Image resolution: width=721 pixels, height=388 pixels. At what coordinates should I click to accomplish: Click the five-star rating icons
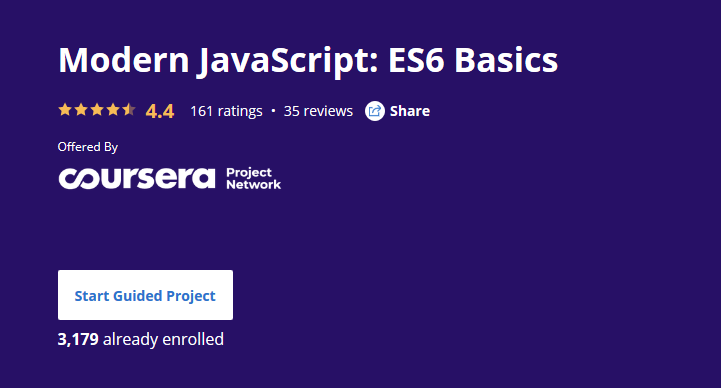[x=97, y=110]
